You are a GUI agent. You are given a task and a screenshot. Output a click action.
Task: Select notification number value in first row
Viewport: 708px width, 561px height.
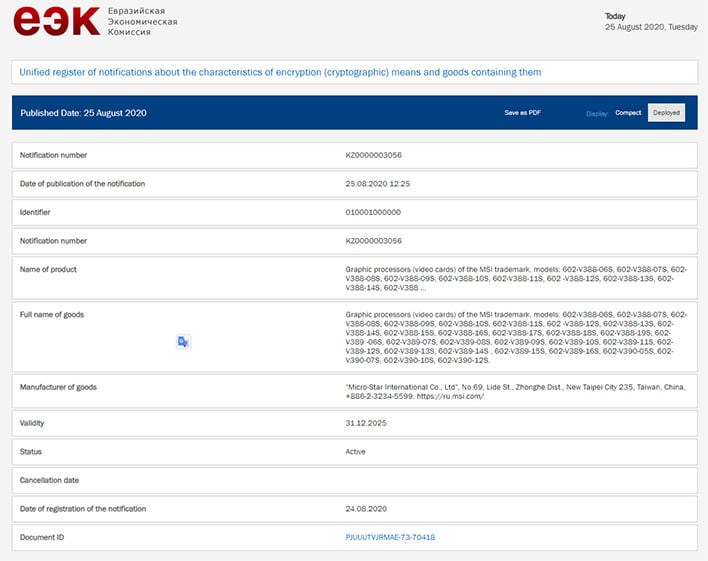click(x=373, y=155)
